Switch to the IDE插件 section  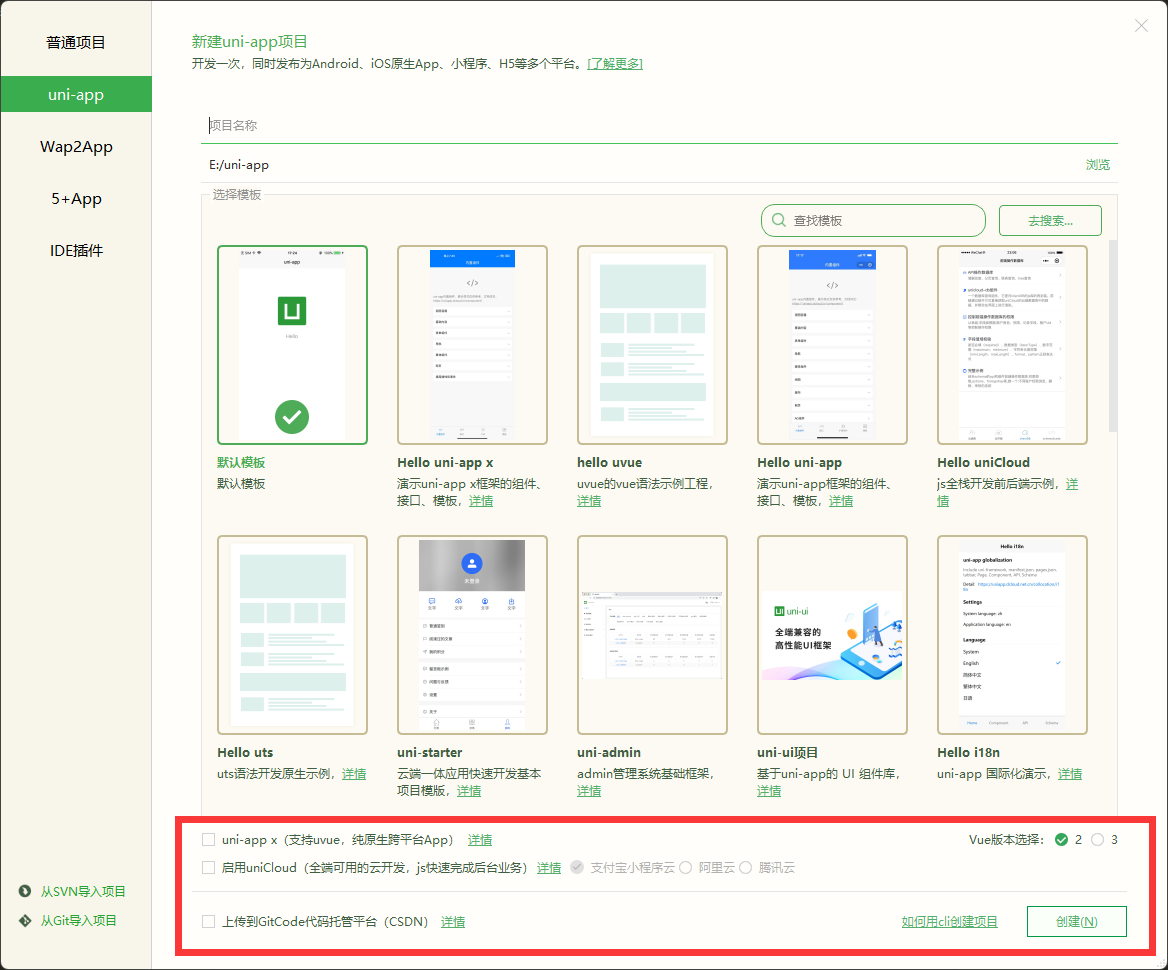[x=76, y=250]
